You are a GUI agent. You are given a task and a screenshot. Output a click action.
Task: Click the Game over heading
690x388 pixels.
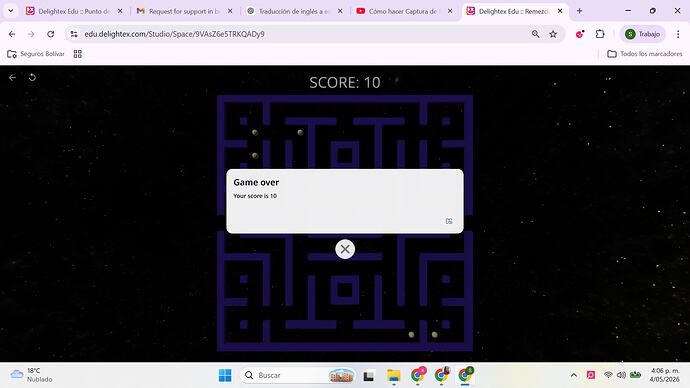pos(256,182)
